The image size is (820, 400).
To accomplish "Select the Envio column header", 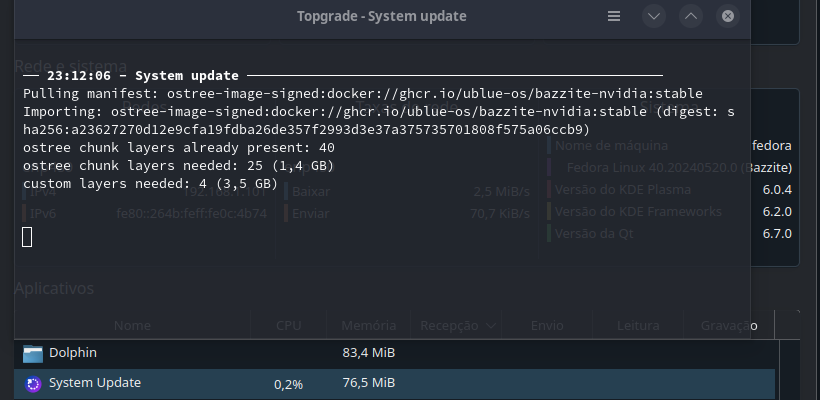I will [x=547, y=326].
